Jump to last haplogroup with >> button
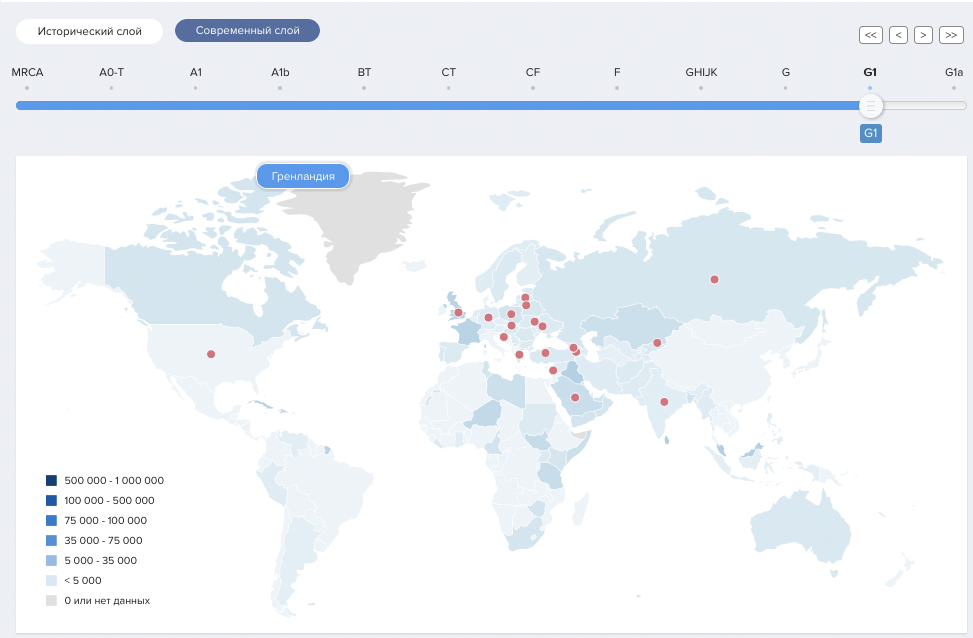 (951, 35)
